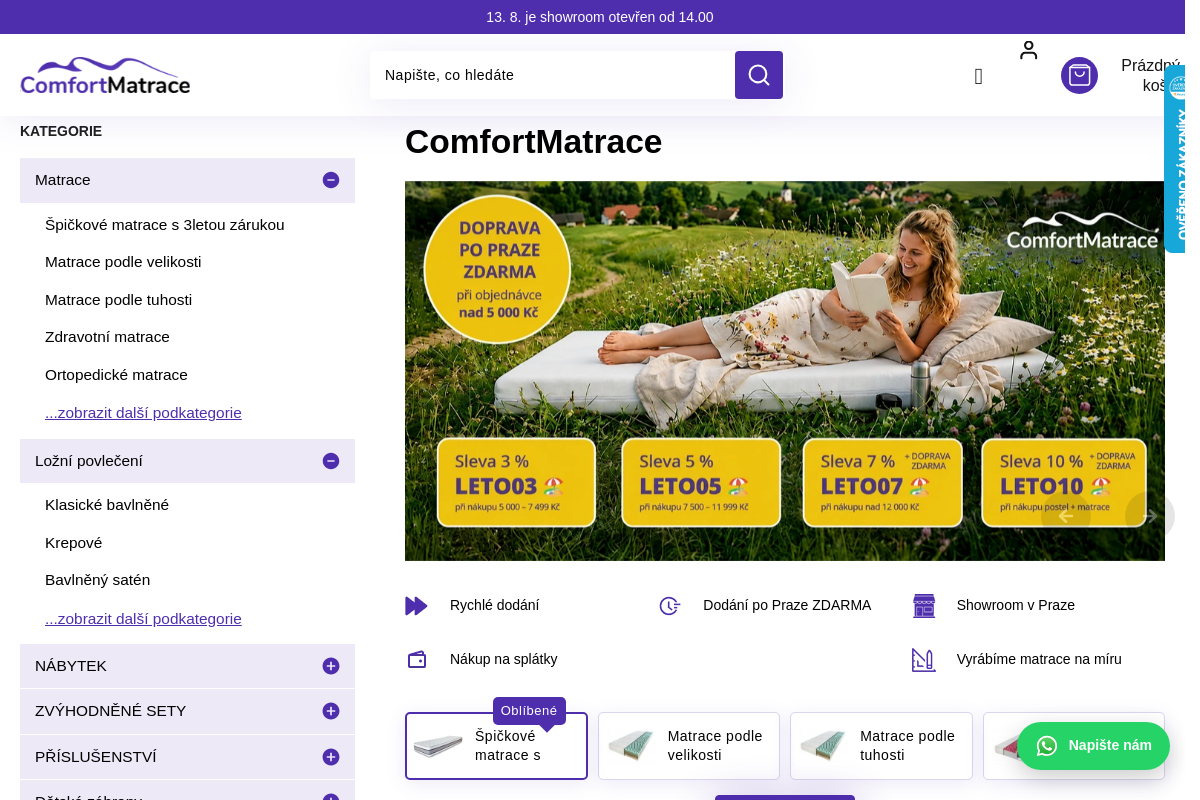Click the WhatsApp Napište nám button
The width and height of the screenshot is (1200, 800).
[1093, 746]
